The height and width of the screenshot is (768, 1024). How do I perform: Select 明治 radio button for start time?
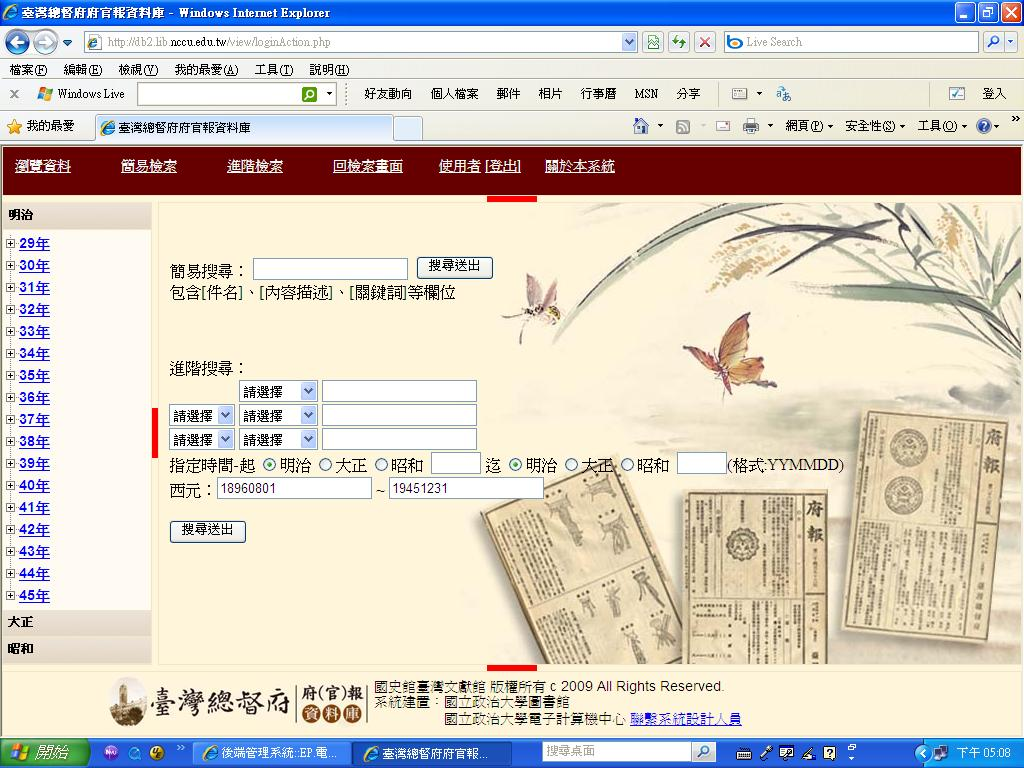tap(269, 463)
